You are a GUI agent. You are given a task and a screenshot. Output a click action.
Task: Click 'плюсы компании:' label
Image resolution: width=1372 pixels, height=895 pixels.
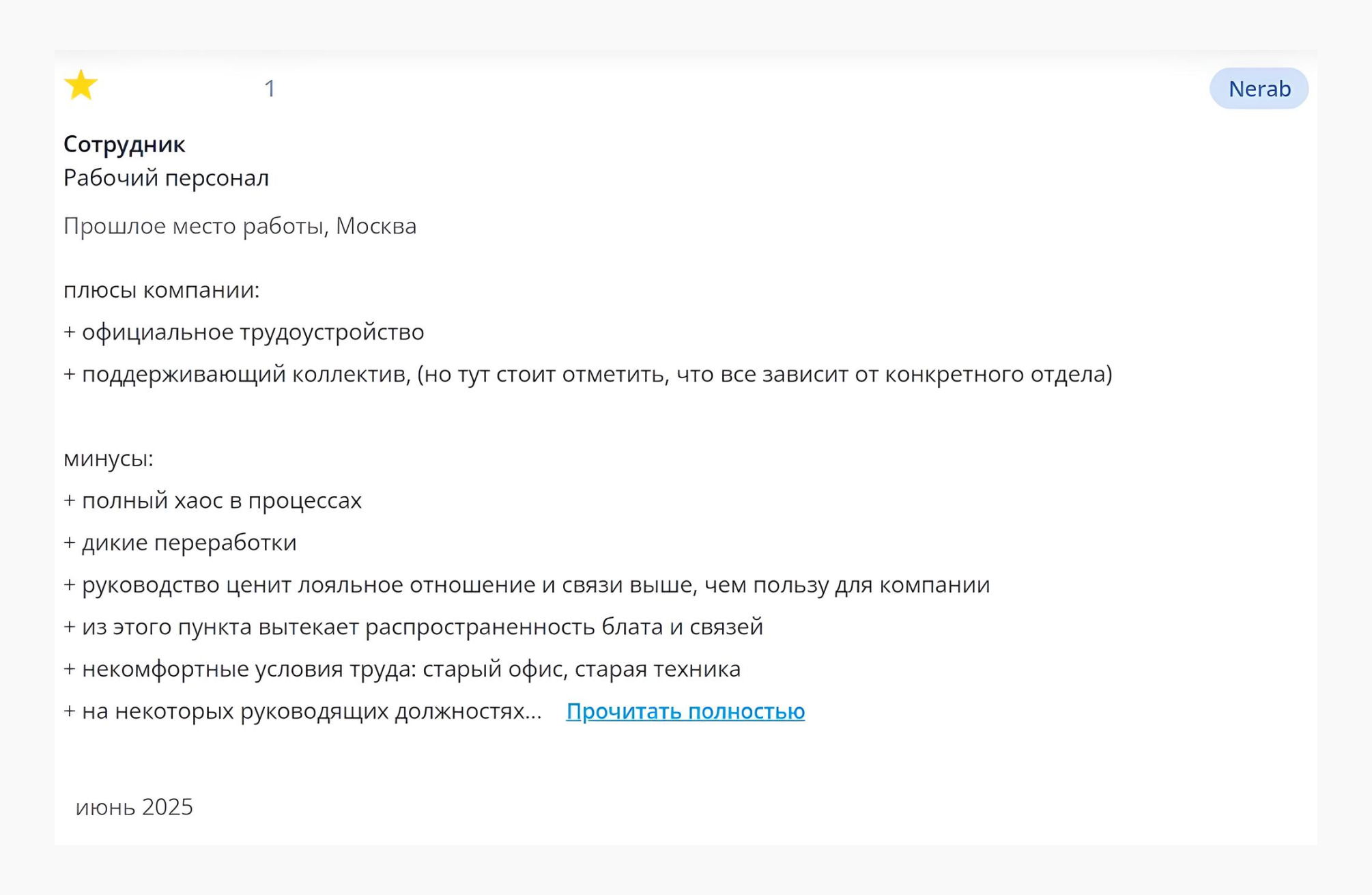tap(161, 290)
